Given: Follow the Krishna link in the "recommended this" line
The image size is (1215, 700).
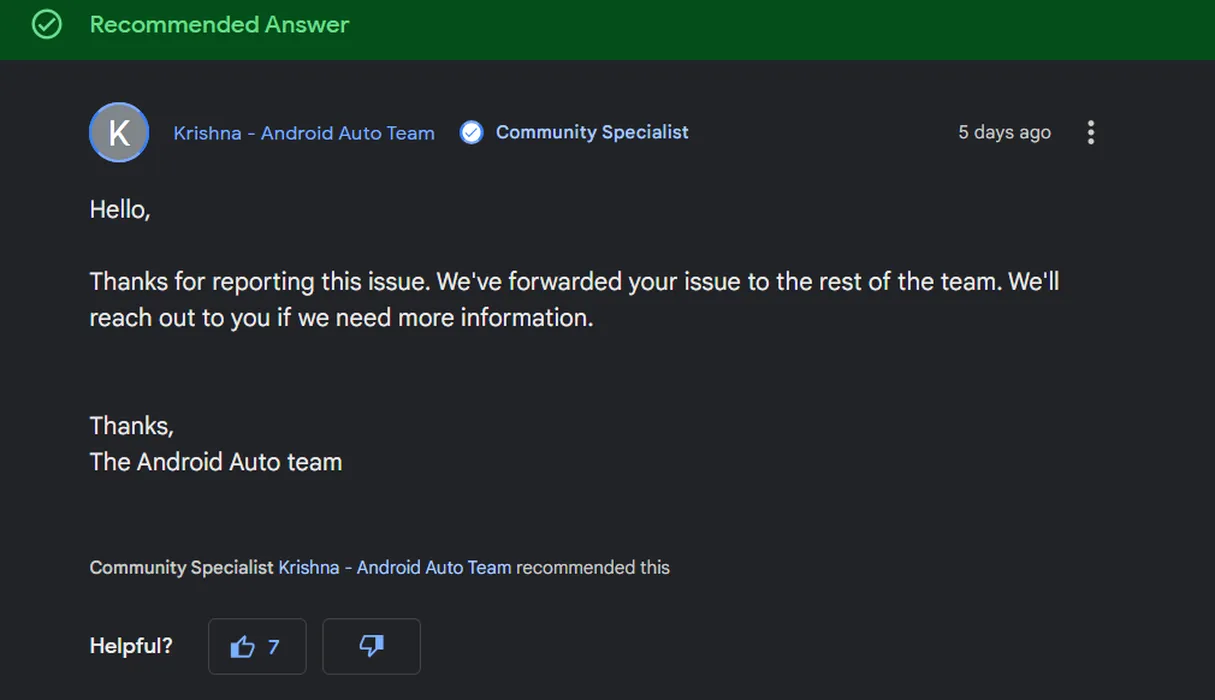Looking at the screenshot, I should point(394,567).
